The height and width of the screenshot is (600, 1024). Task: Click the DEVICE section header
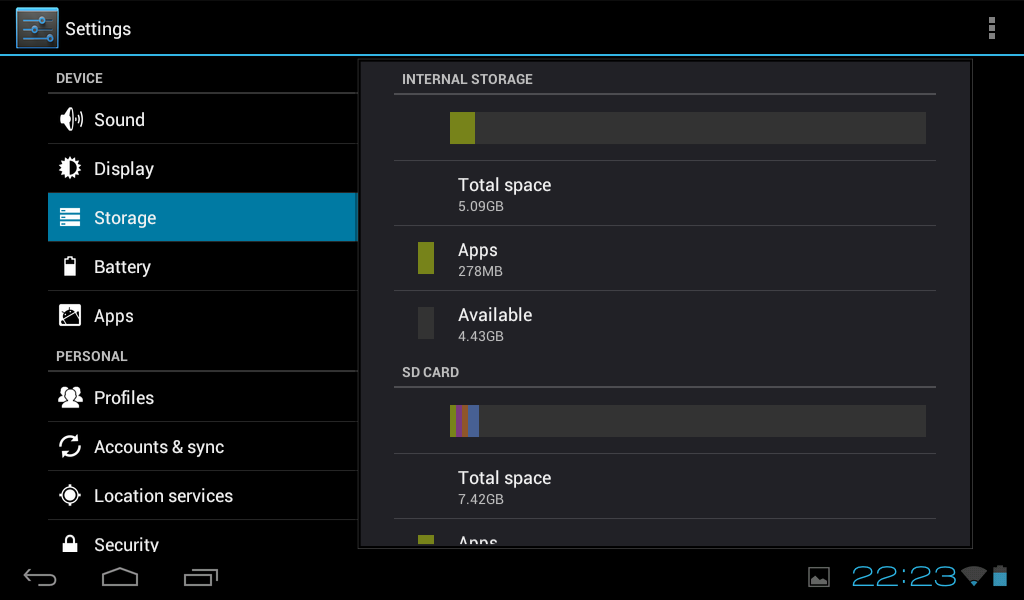79,77
